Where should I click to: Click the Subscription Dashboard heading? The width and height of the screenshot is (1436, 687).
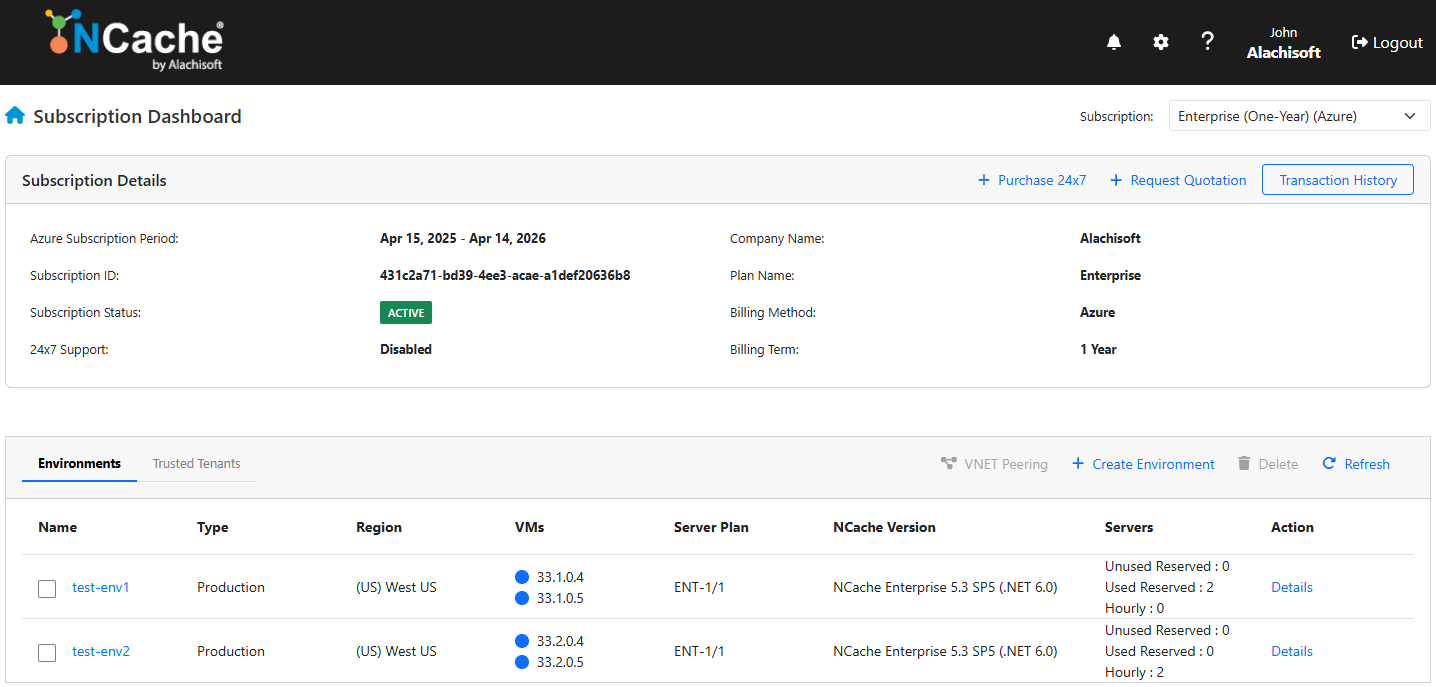point(137,116)
